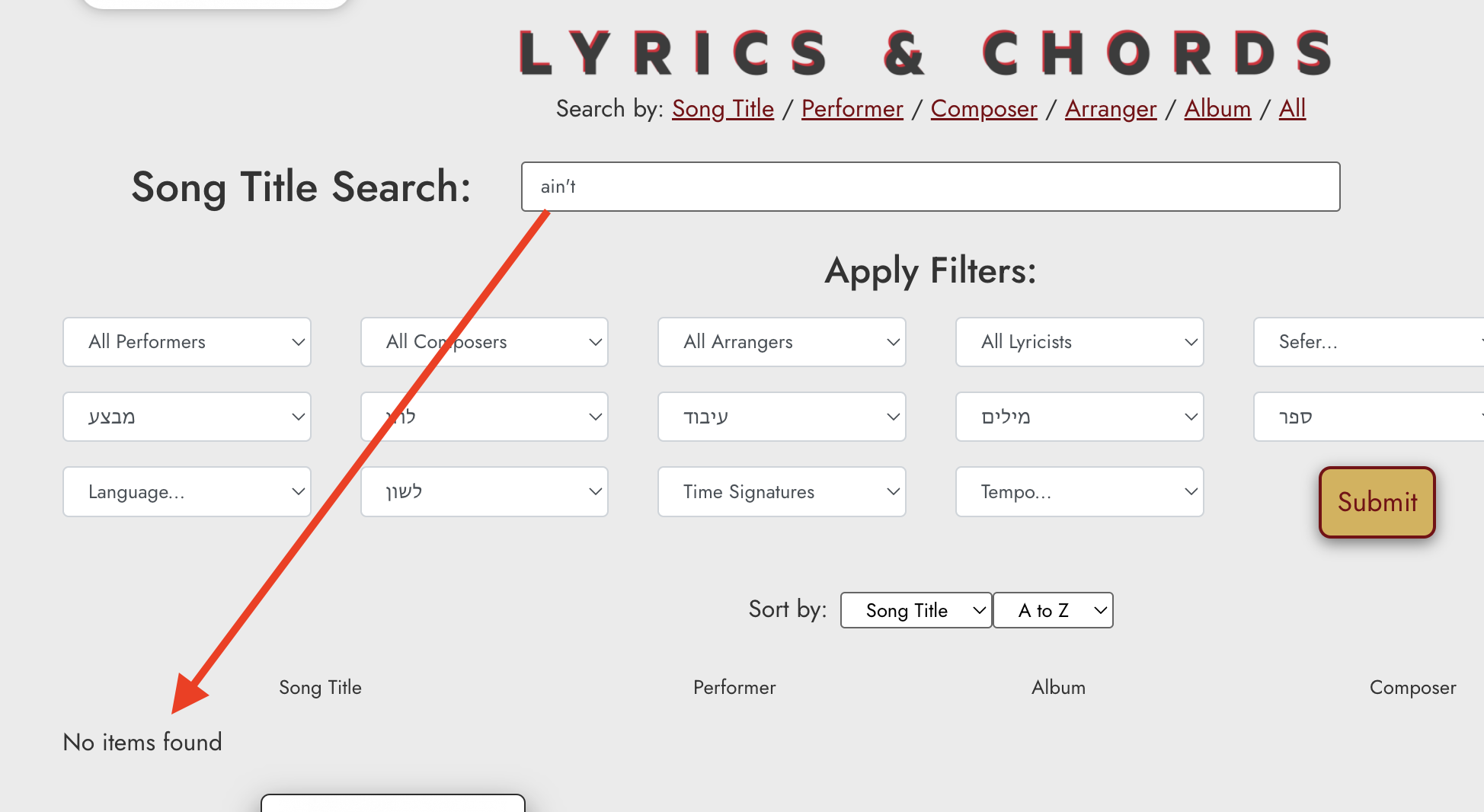Change the A to Z sort order
The width and height of the screenshot is (1484, 812).
(1054, 610)
